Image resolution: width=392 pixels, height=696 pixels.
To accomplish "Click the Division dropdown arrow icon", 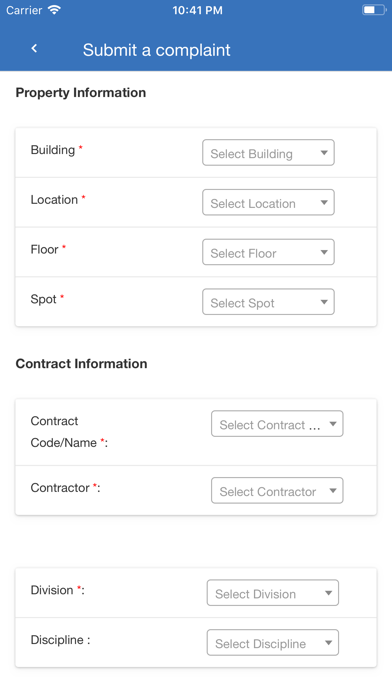I will click(329, 593).
